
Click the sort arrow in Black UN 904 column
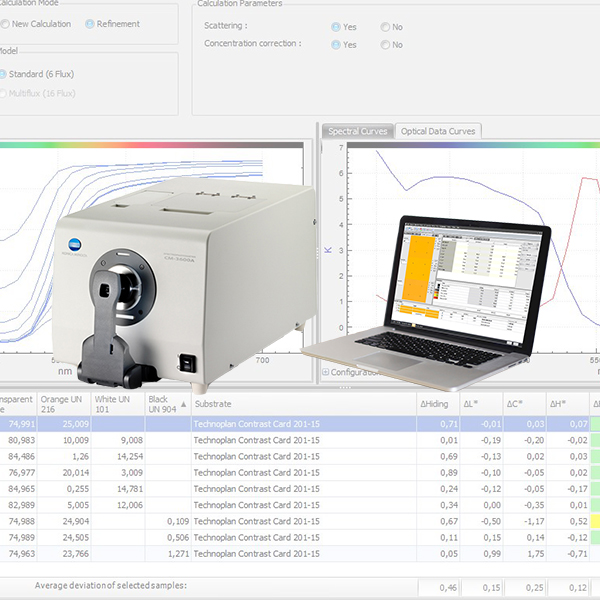[x=182, y=405]
